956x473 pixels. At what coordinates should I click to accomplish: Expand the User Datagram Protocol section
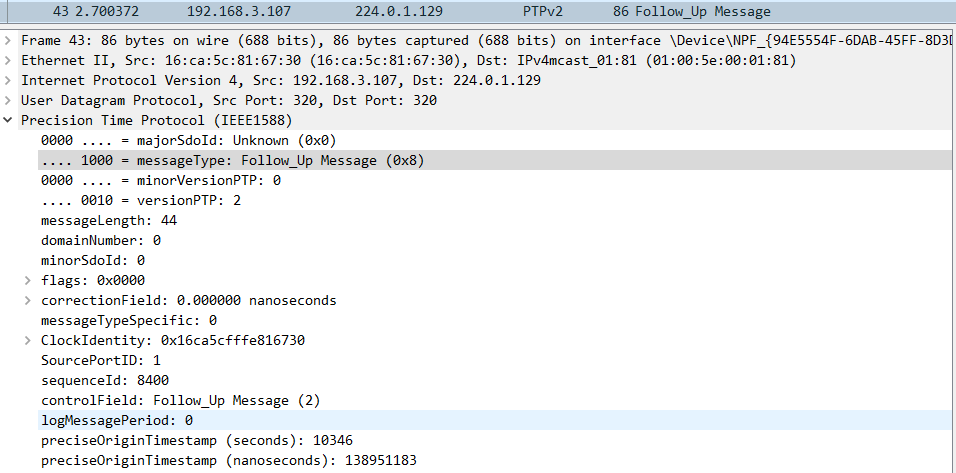click(7, 101)
